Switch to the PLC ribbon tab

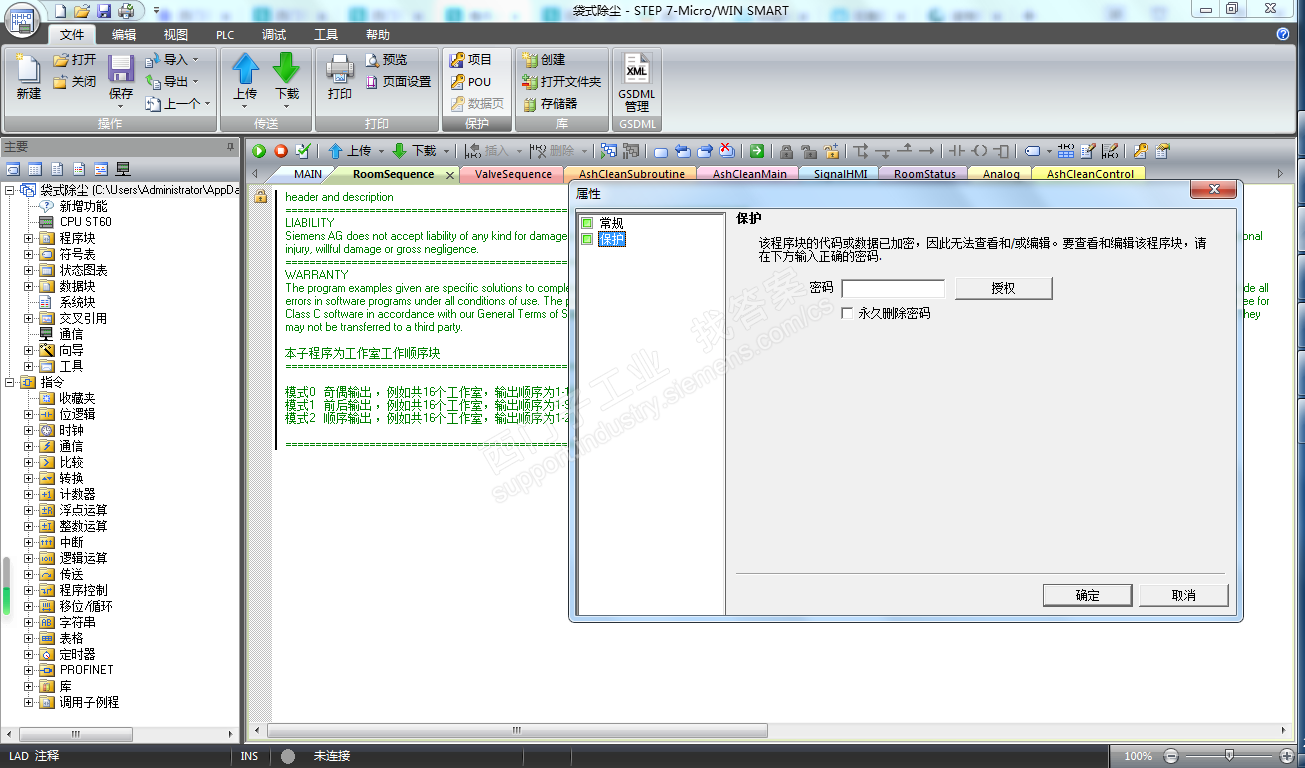point(225,35)
